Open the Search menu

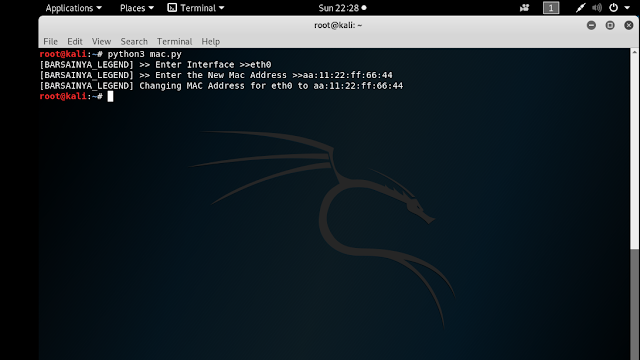(134, 41)
